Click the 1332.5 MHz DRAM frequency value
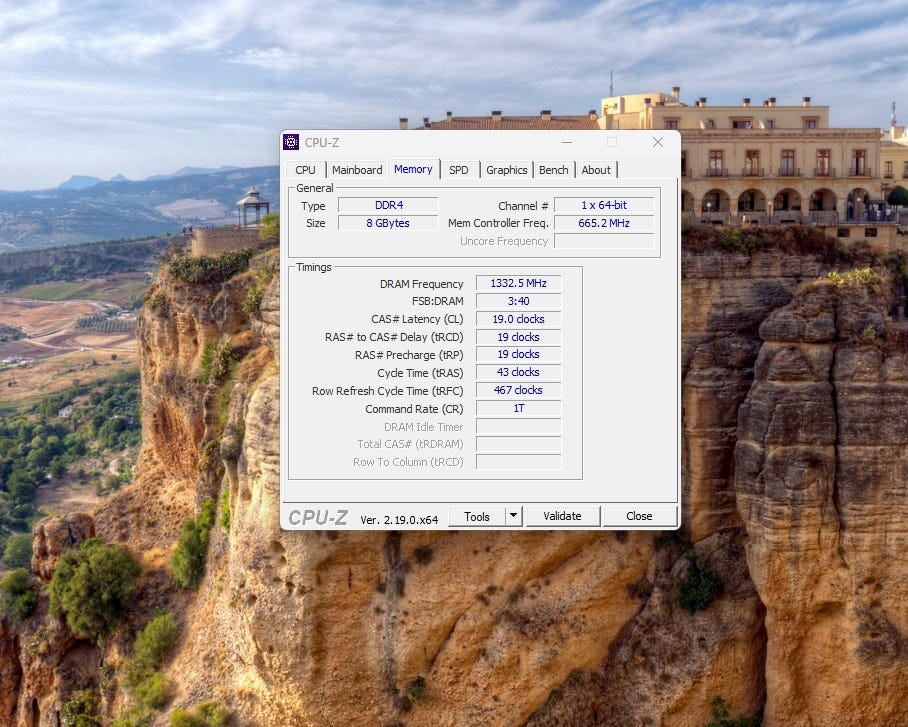 tap(518, 283)
